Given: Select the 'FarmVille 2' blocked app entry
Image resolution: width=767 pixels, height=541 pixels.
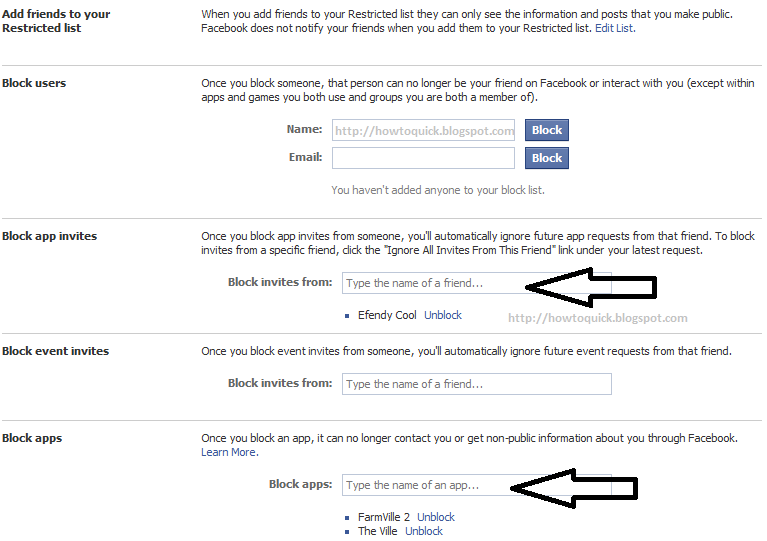Looking at the screenshot, I should 384,517.
